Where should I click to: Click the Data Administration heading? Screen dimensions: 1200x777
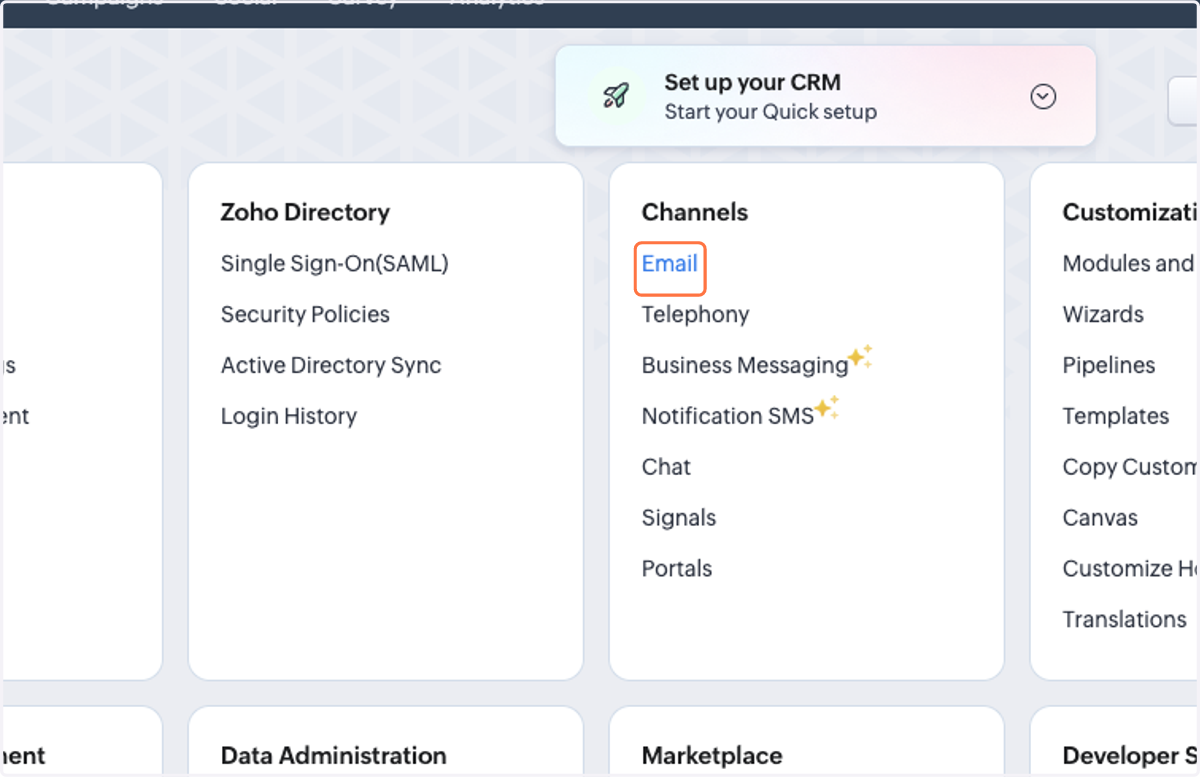334,756
